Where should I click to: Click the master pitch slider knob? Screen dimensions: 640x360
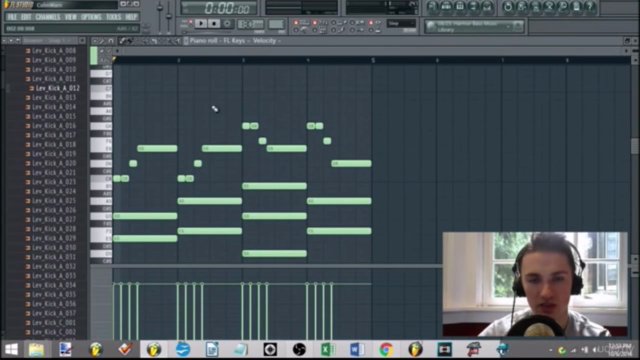click(169, 16)
